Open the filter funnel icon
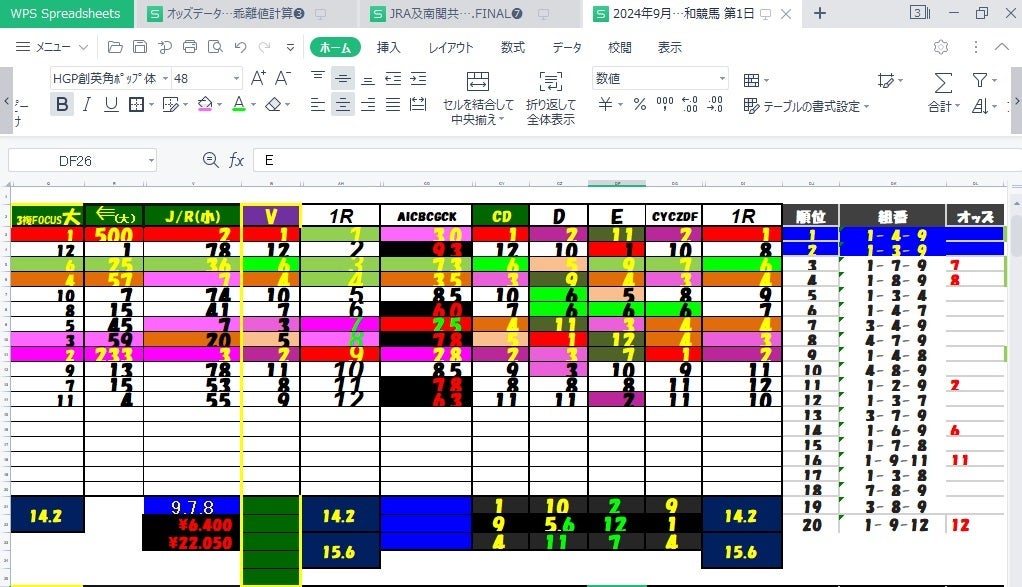The image size is (1022, 587). 980,80
